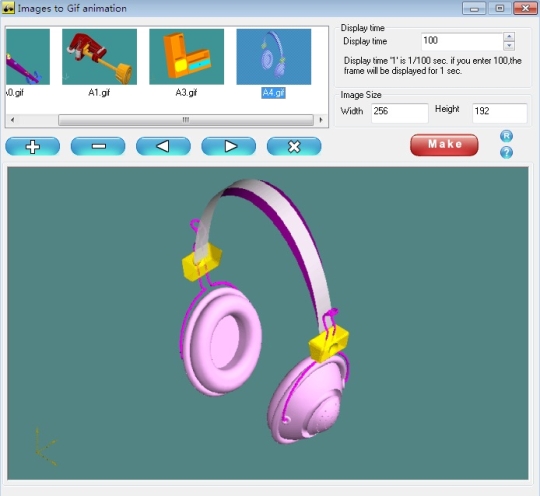540x496 pixels.
Task: Click the plus add image button
Action: [x=33, y=146]
